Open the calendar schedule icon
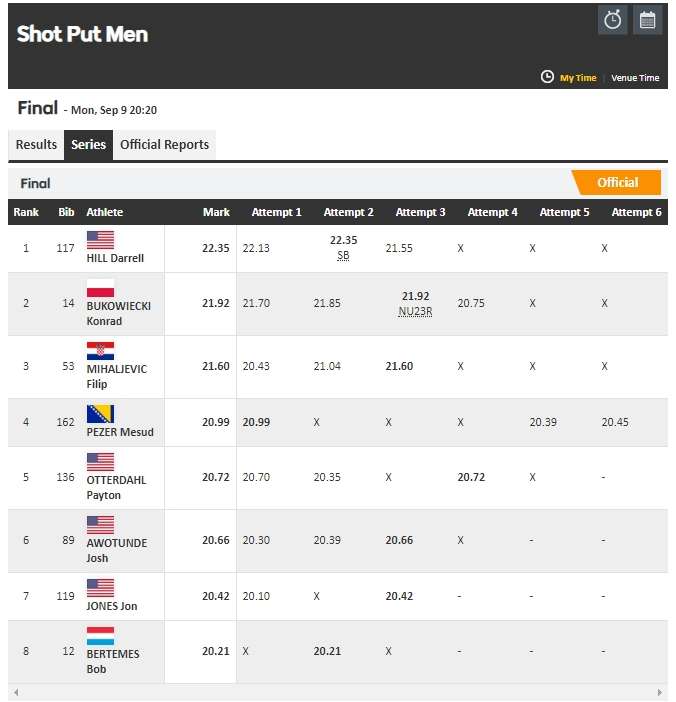Image resolution: width=676 pixels, height=702 pixels. 648,20
